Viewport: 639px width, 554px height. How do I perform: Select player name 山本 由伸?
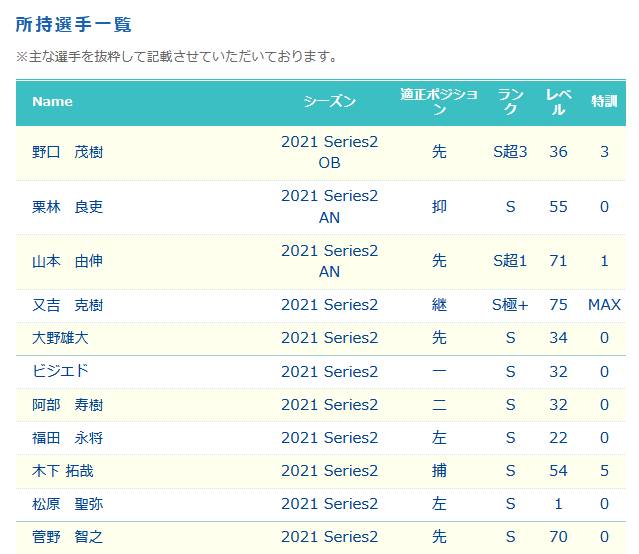(68, 261)
